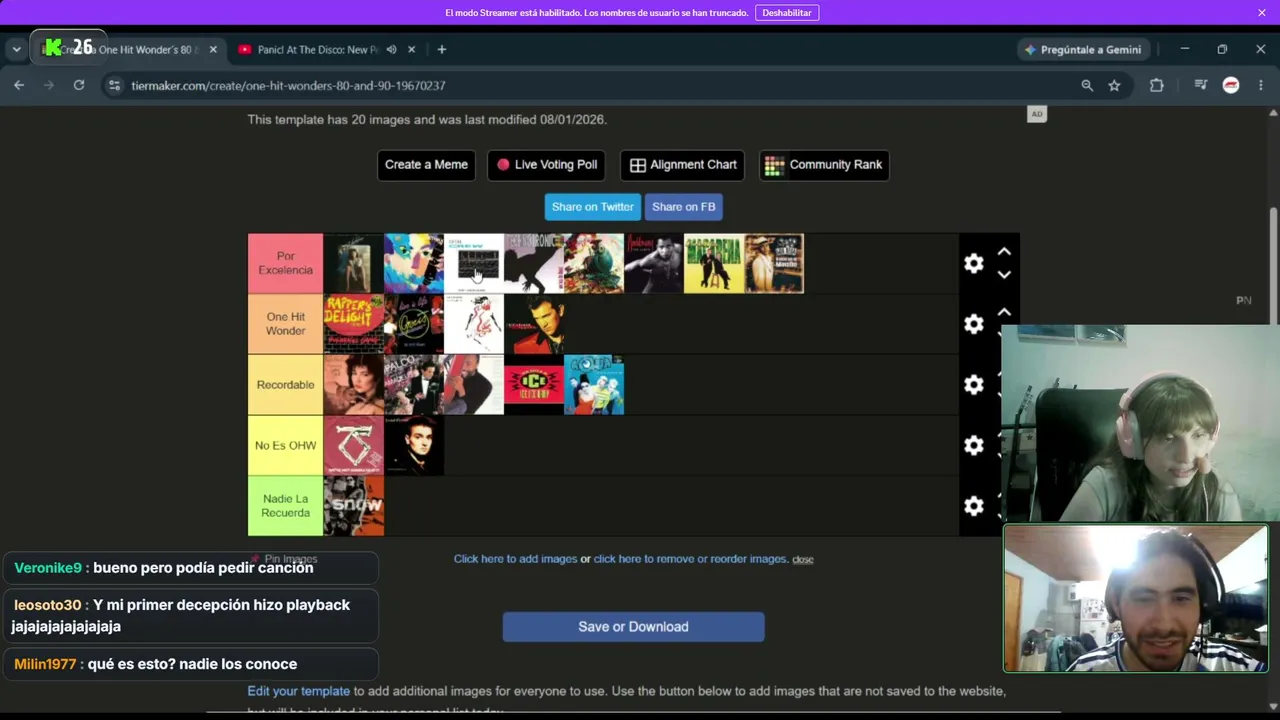Select the Rapper's Delight album cover
The width and height of the screenshot is (1280, 720).
point(354,324)
